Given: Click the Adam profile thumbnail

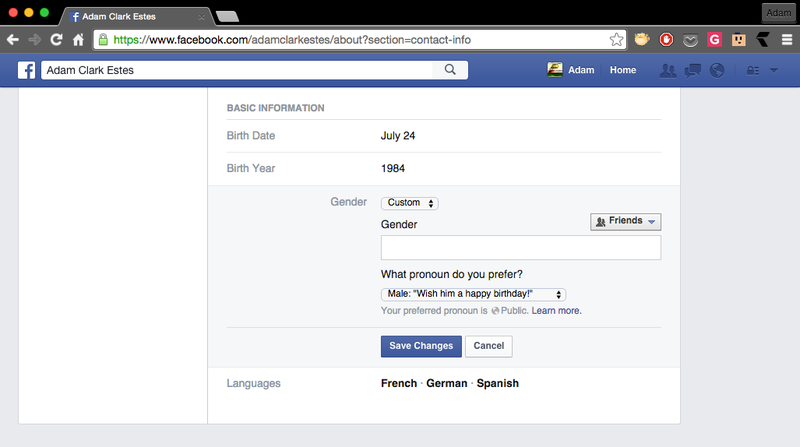Looking at the screenshot, I should coord(555,70).
